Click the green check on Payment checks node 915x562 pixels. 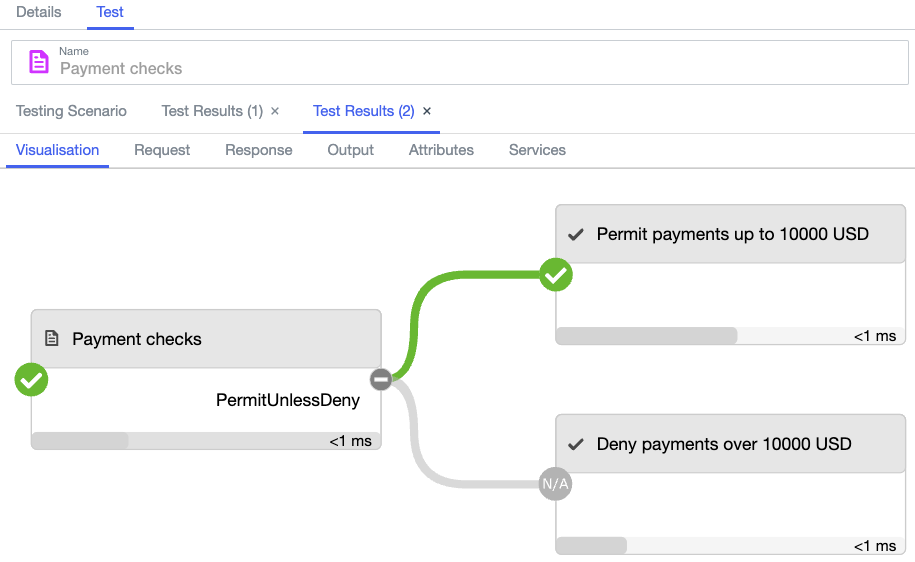point(32,380)
